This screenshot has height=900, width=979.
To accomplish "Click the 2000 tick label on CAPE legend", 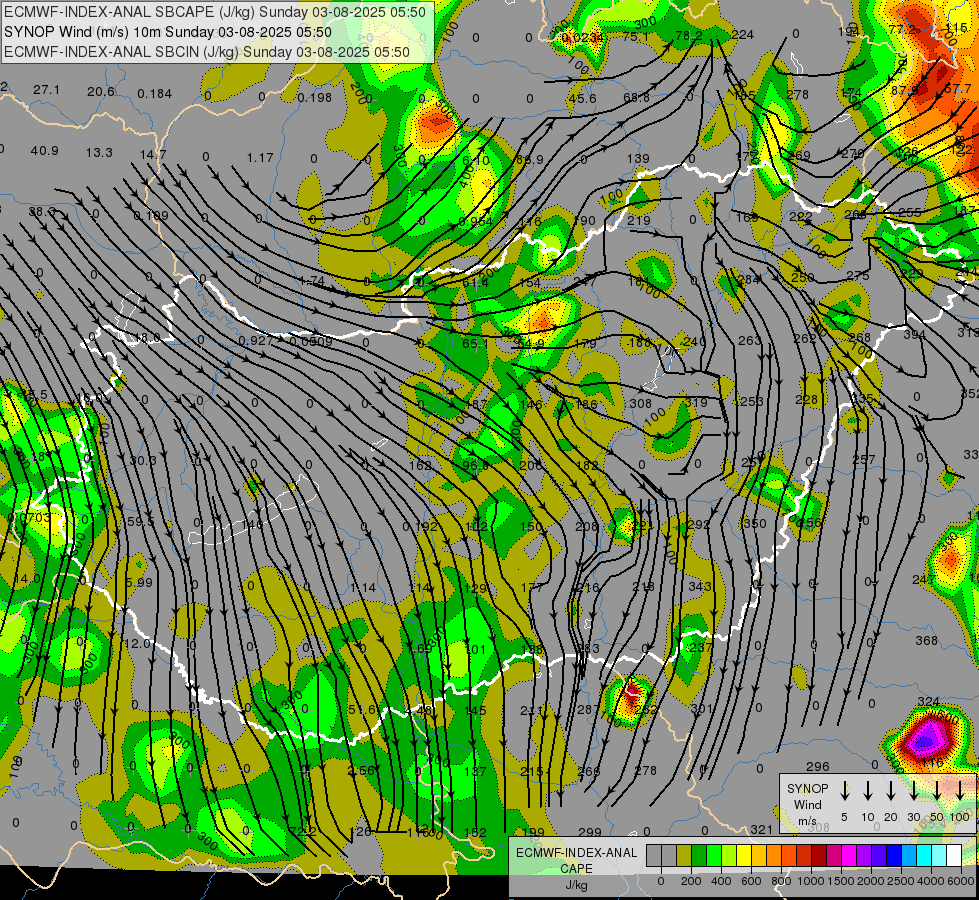I will tap(871, 881).
